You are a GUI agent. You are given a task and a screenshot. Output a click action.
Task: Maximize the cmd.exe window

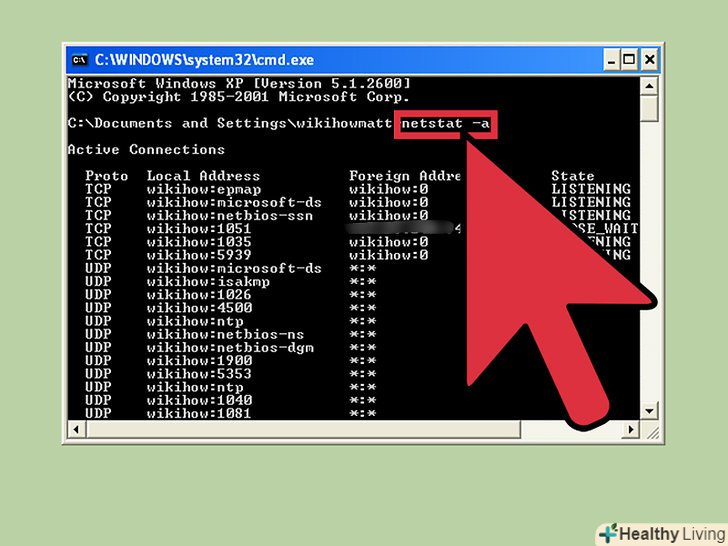629,59
